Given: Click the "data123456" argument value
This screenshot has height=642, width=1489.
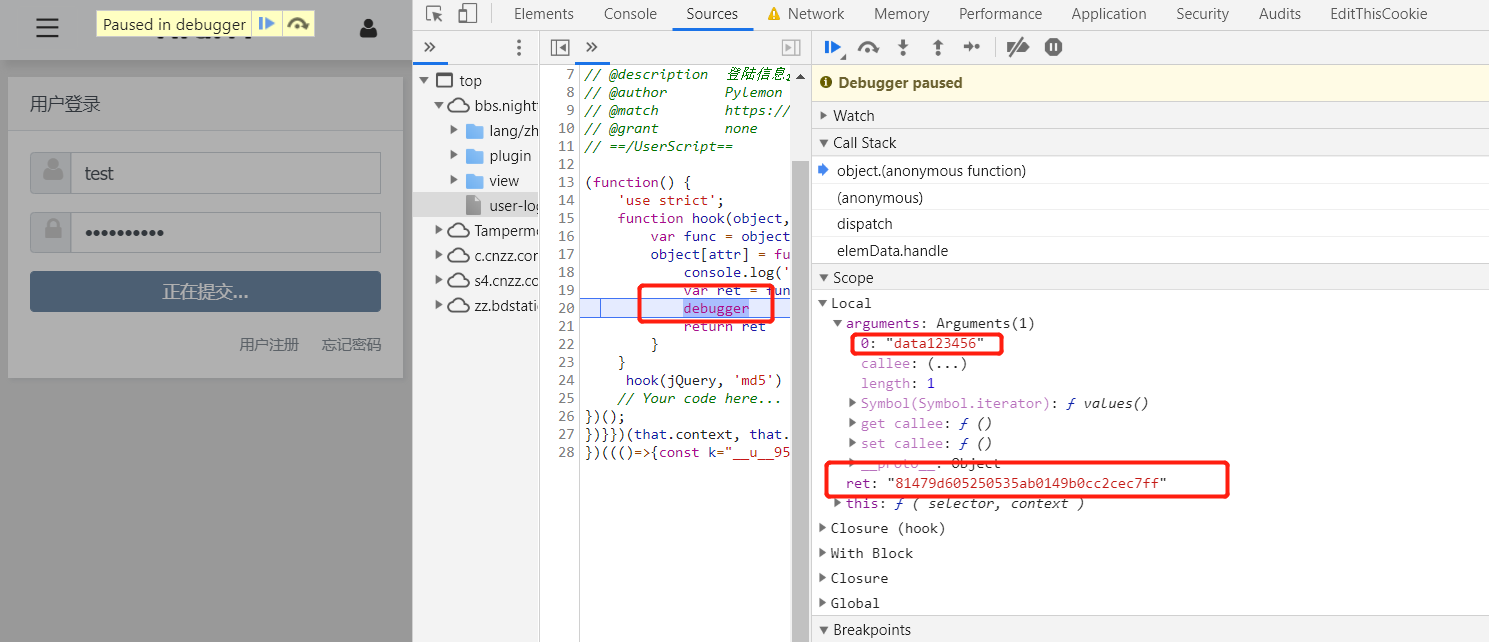Looking at the screenshot, I should (x=934, y=344).
